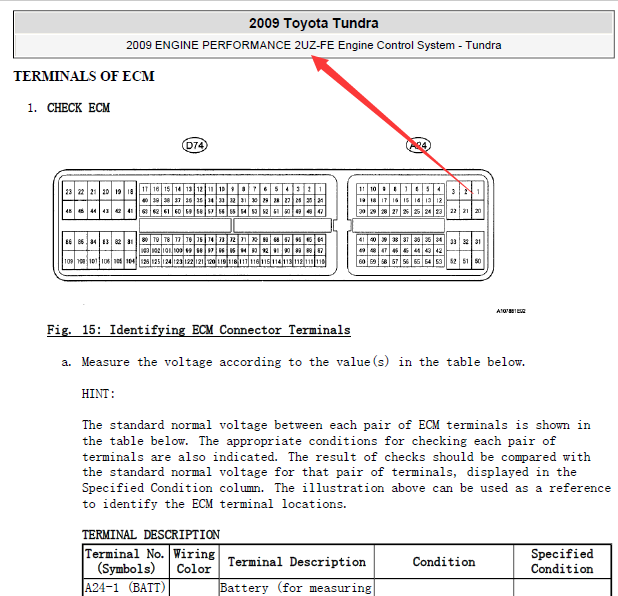Click the 'Battery (for measuring' table cell
The height and width of the screenshot is (596, 618).
tap(297, 588)
